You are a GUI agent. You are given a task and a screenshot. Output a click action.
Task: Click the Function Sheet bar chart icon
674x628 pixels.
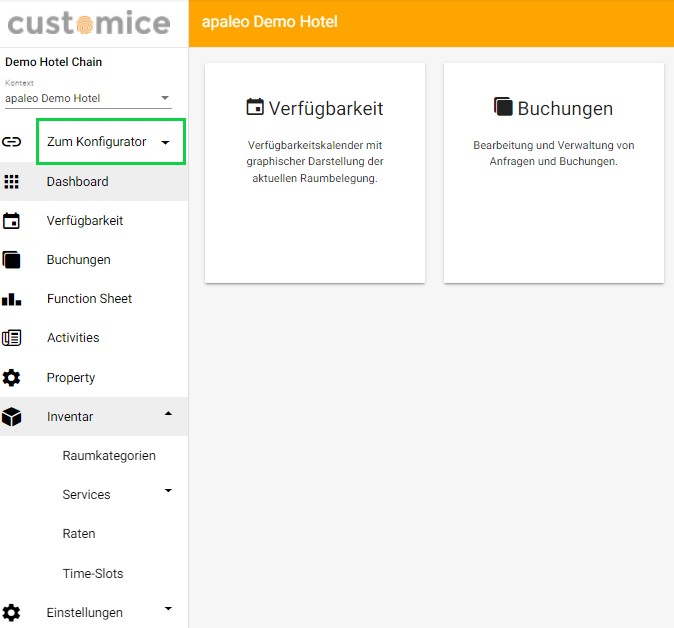click(x=12, y=299)
